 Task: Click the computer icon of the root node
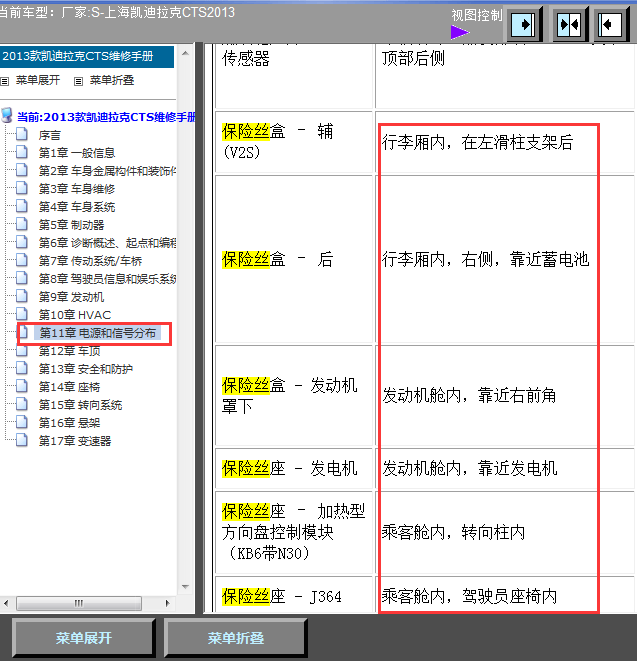point(7,115)
